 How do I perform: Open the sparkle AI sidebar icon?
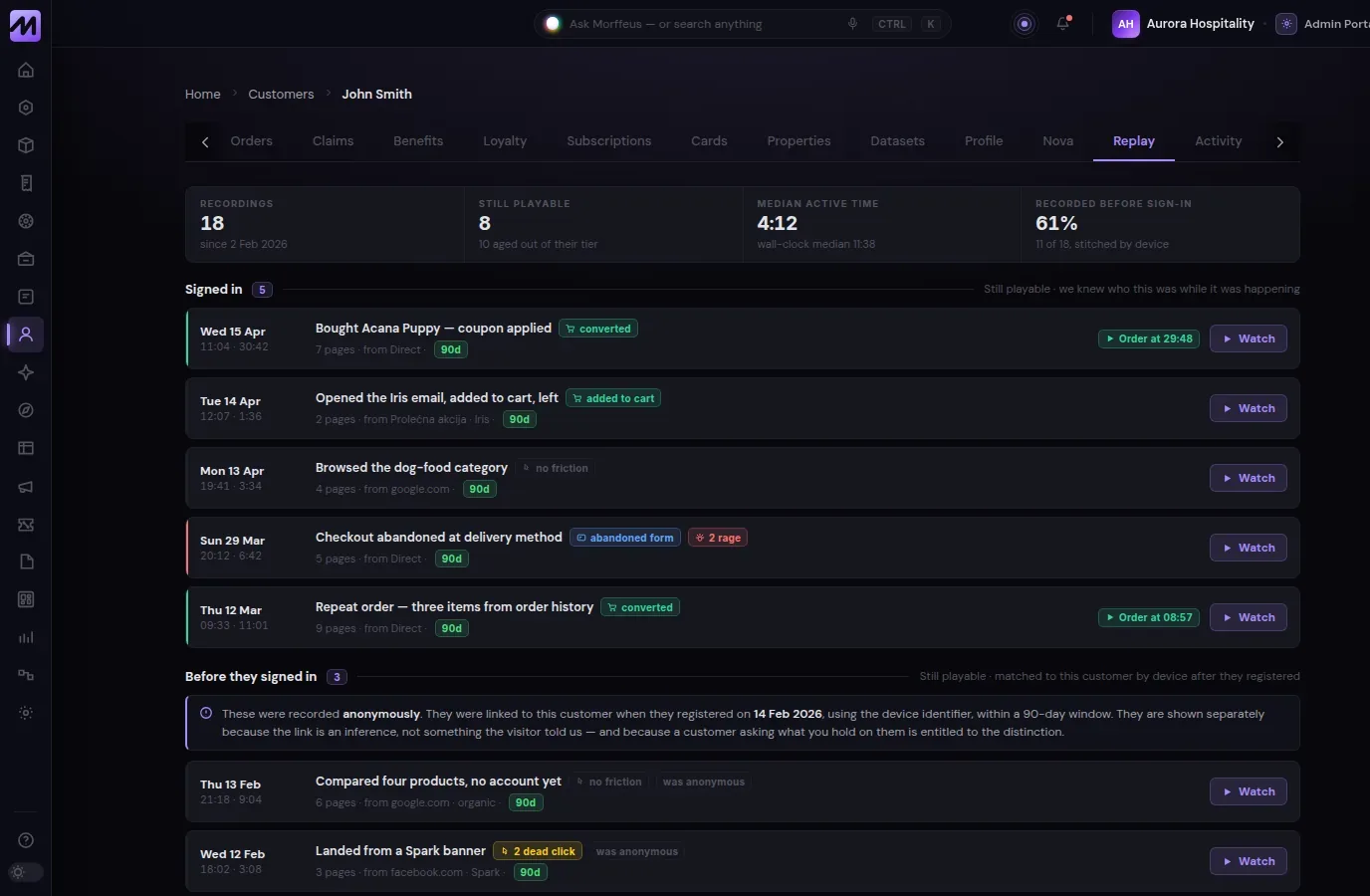(x=26, y=372)
